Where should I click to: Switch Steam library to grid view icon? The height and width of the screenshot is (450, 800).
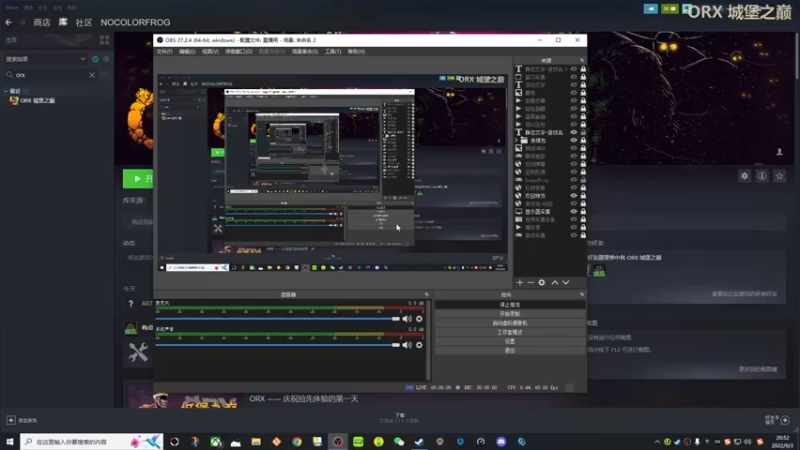[105, 40]
